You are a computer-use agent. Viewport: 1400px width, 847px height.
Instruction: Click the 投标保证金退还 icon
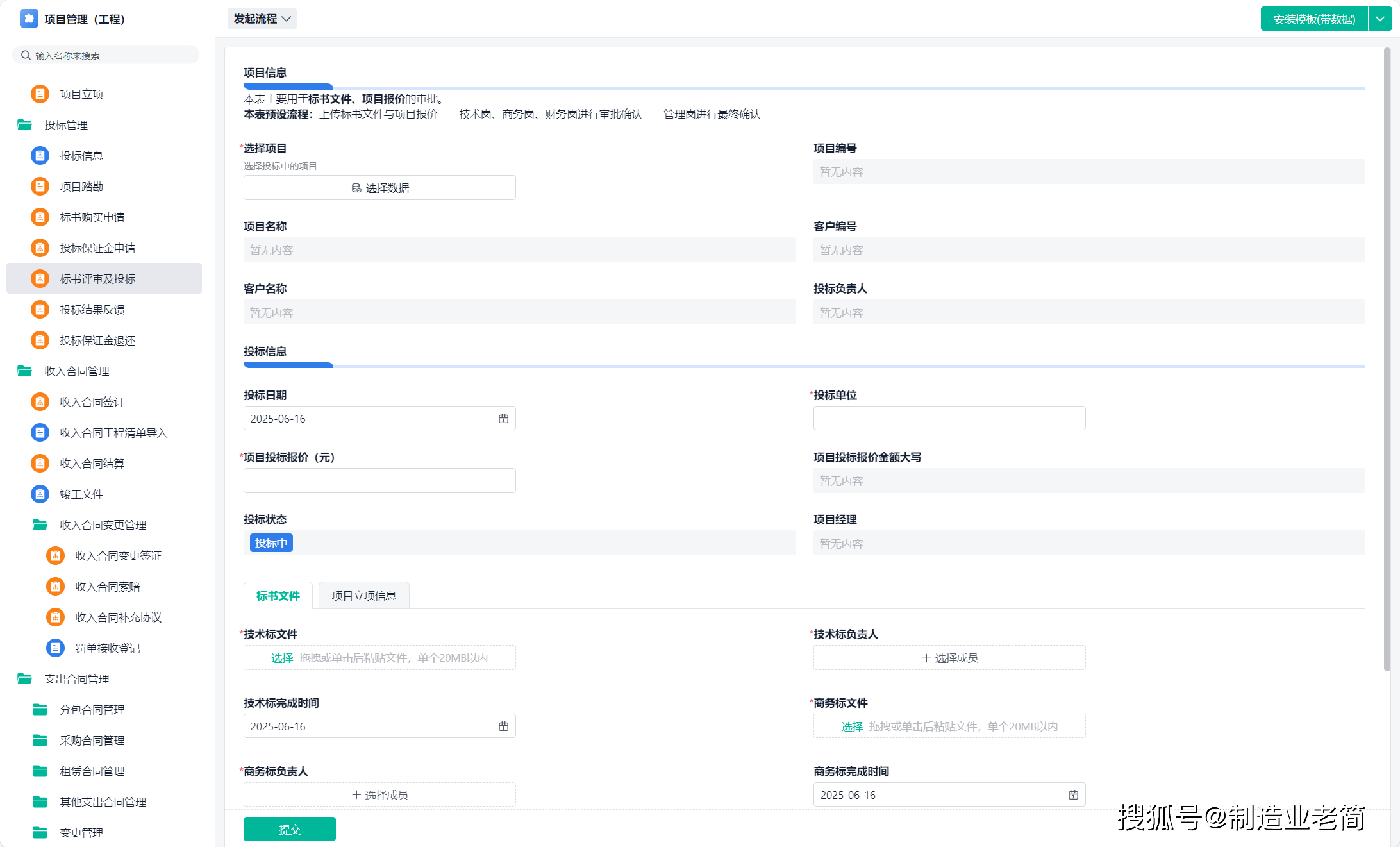(40, 340)
